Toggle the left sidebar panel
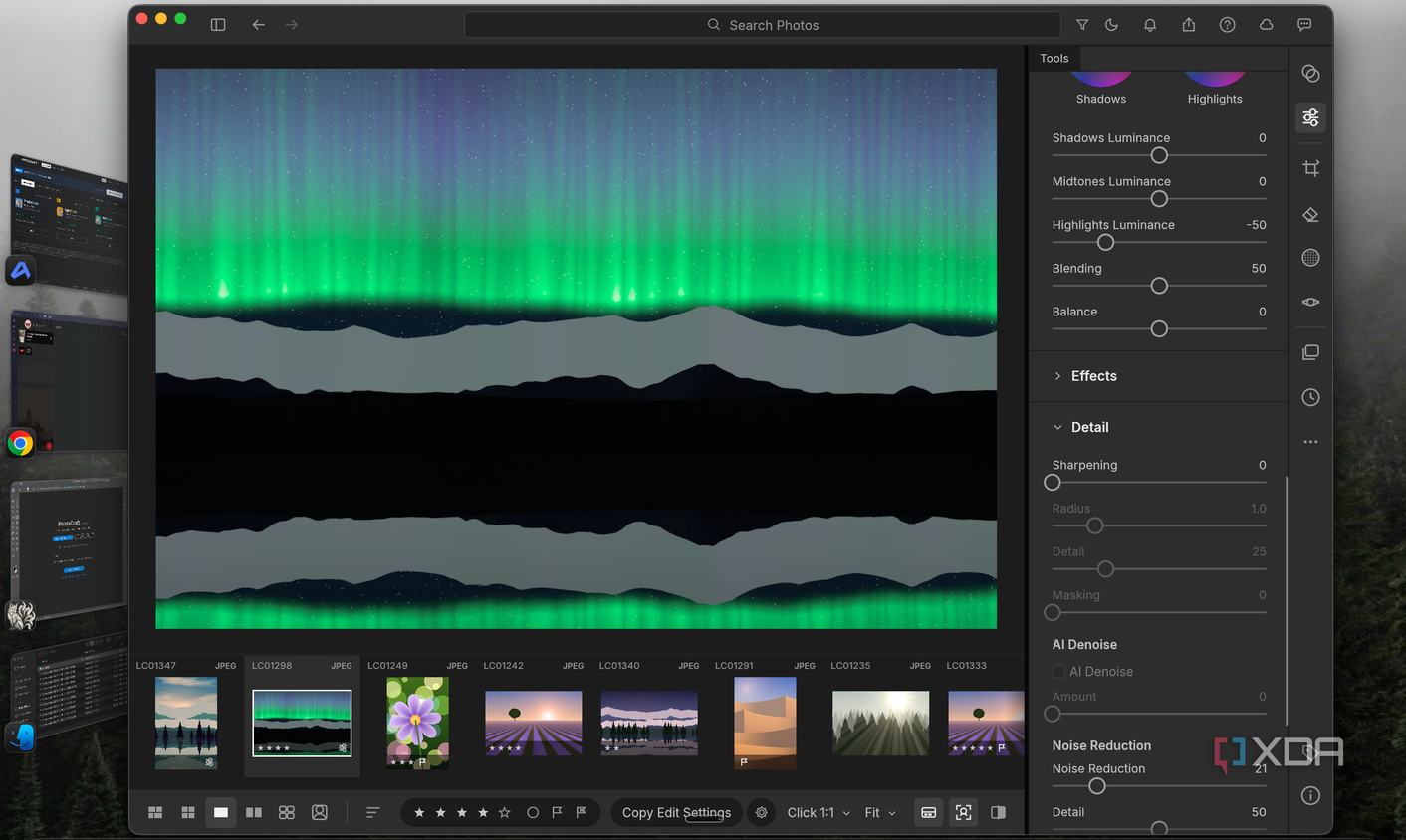This screenshot has height=840, width=1406. pyautogui.click(x=218, y=25)
